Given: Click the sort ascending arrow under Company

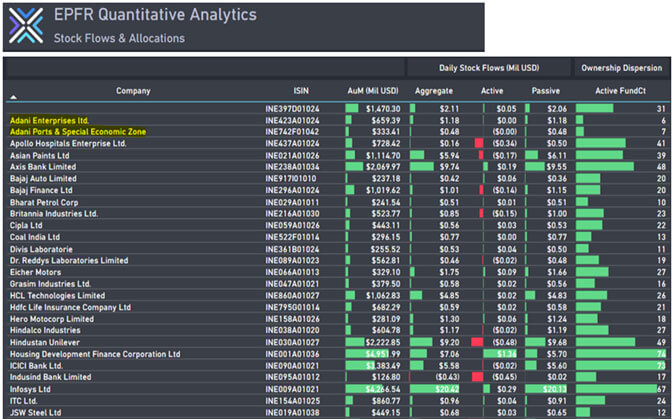Looking at the screenshot, I should tap(13, 97).
